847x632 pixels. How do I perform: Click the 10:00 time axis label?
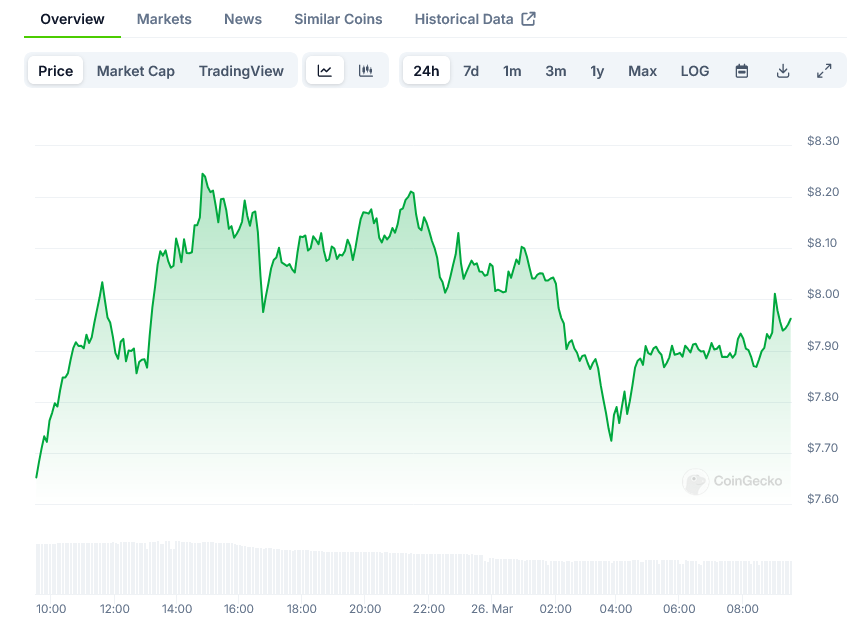(x=51, y=609)
